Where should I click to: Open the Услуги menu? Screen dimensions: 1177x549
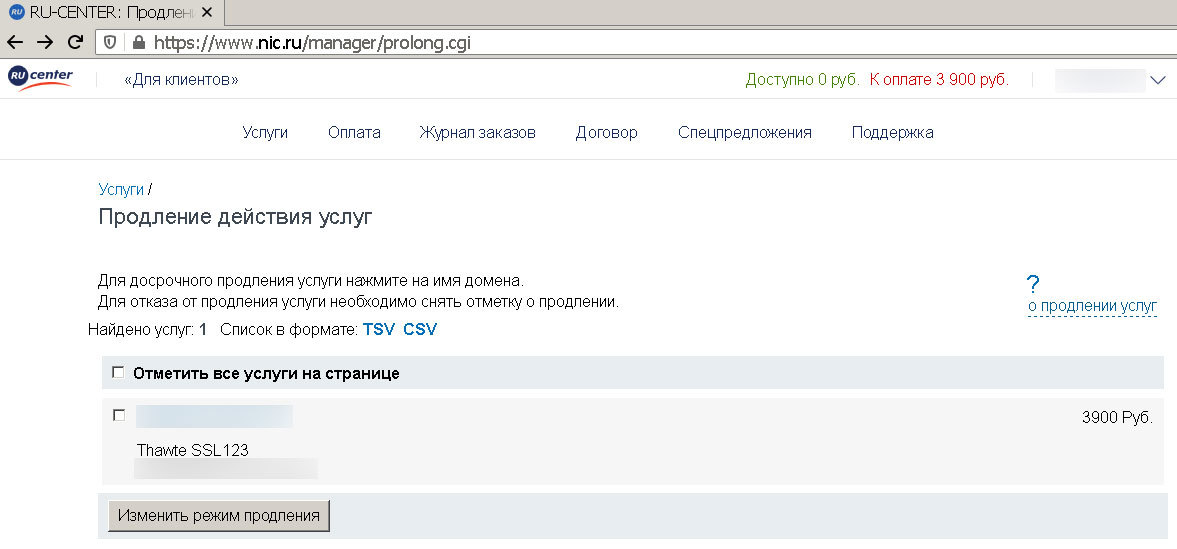click(x=265, y=132)
